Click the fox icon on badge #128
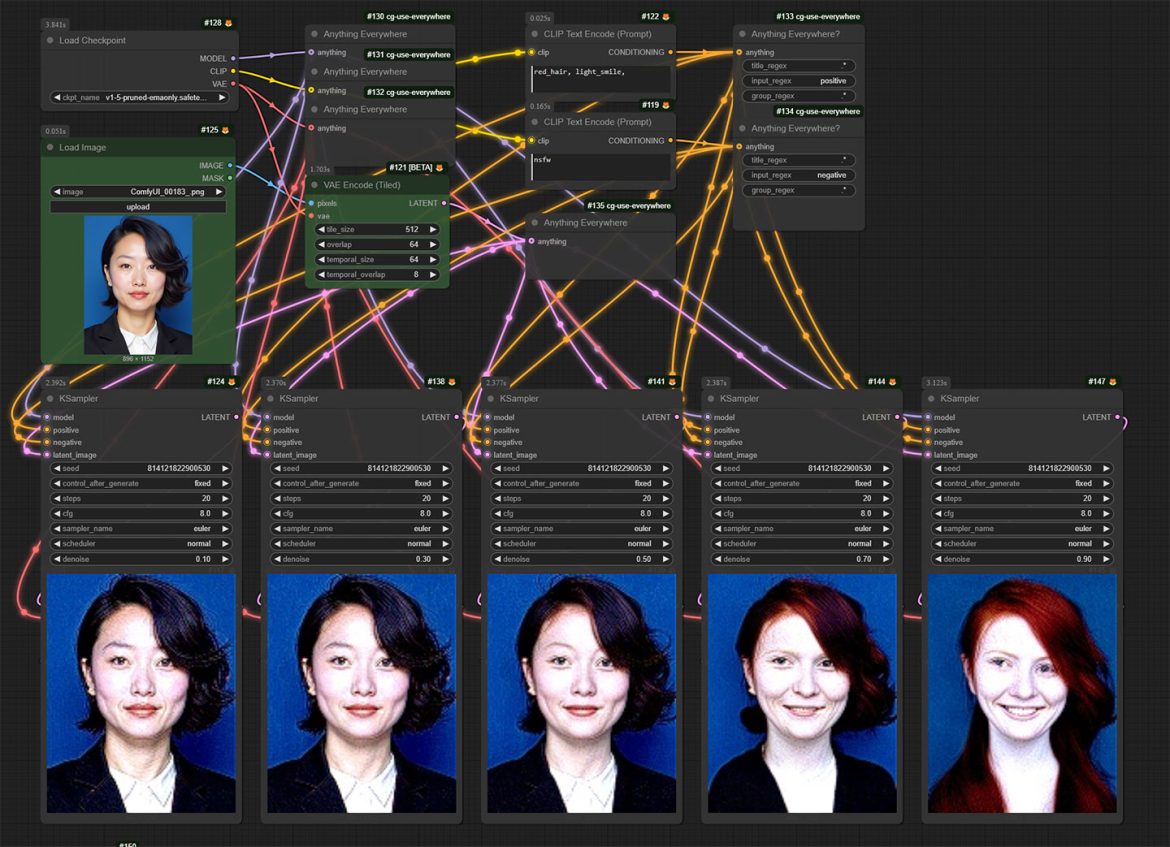 point(228,23)
